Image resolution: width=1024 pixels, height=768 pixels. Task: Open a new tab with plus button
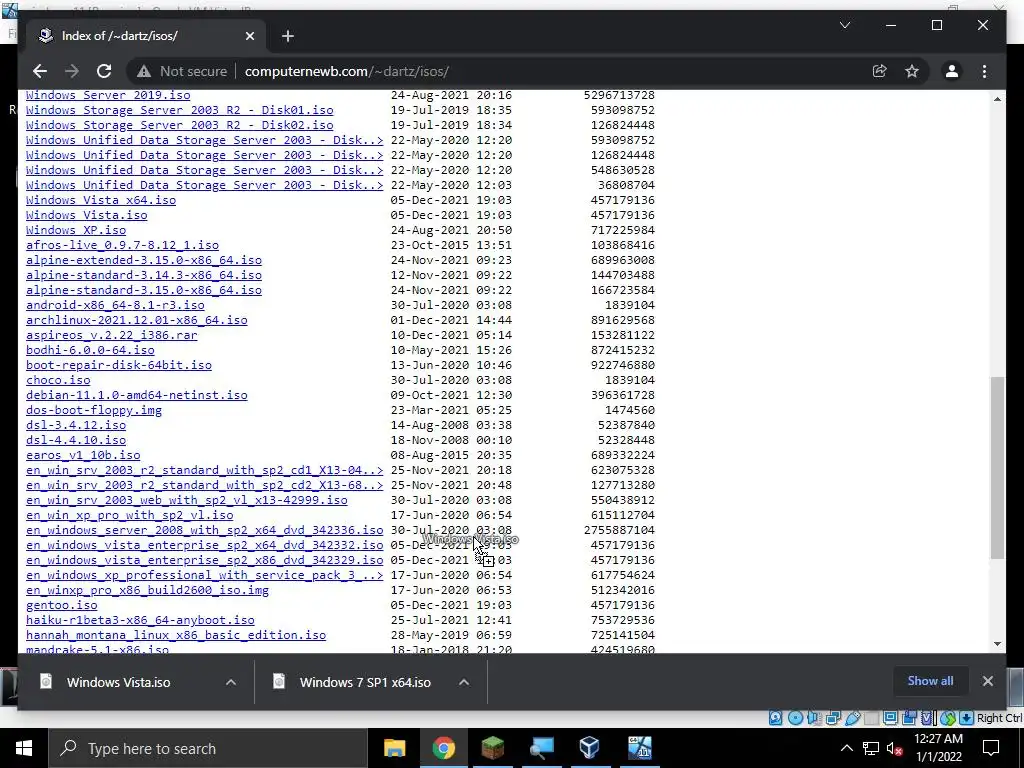[288, 36]
